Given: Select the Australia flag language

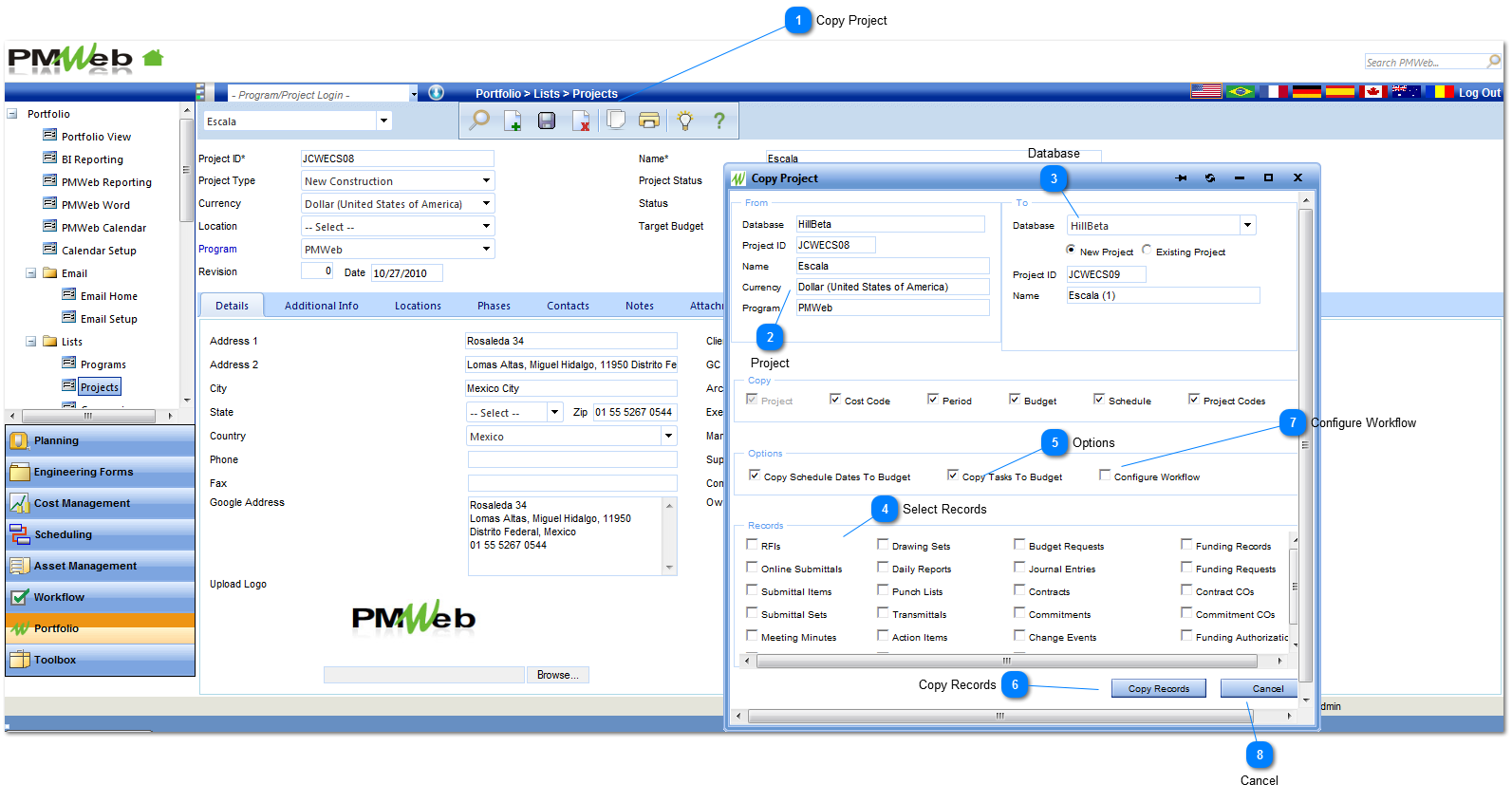Looking at the screenshot, I should (1407, 92).
